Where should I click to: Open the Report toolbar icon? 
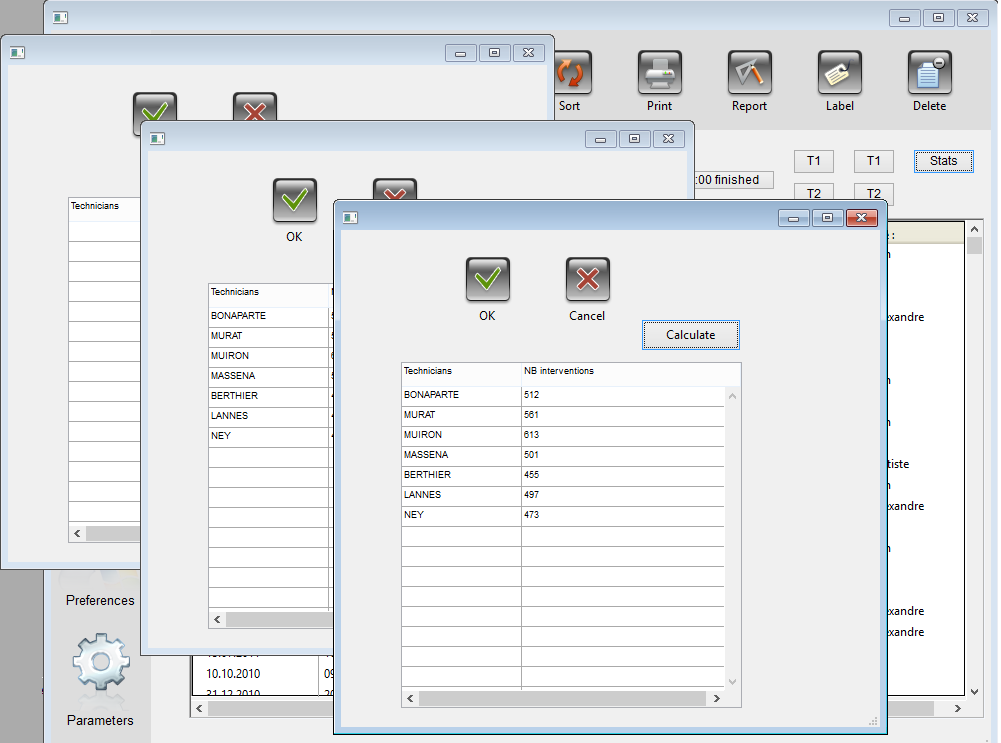pyautogui.click(x=749, y=74)
